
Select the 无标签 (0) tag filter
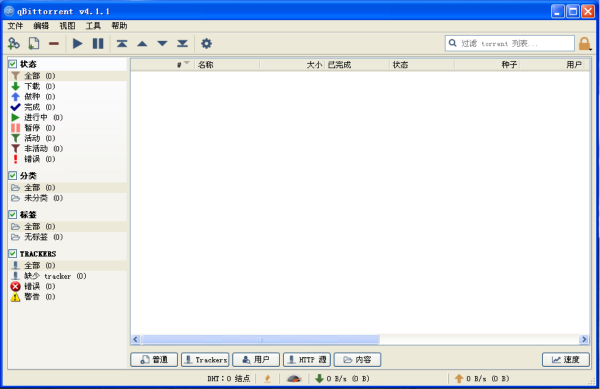pos(67,237)
